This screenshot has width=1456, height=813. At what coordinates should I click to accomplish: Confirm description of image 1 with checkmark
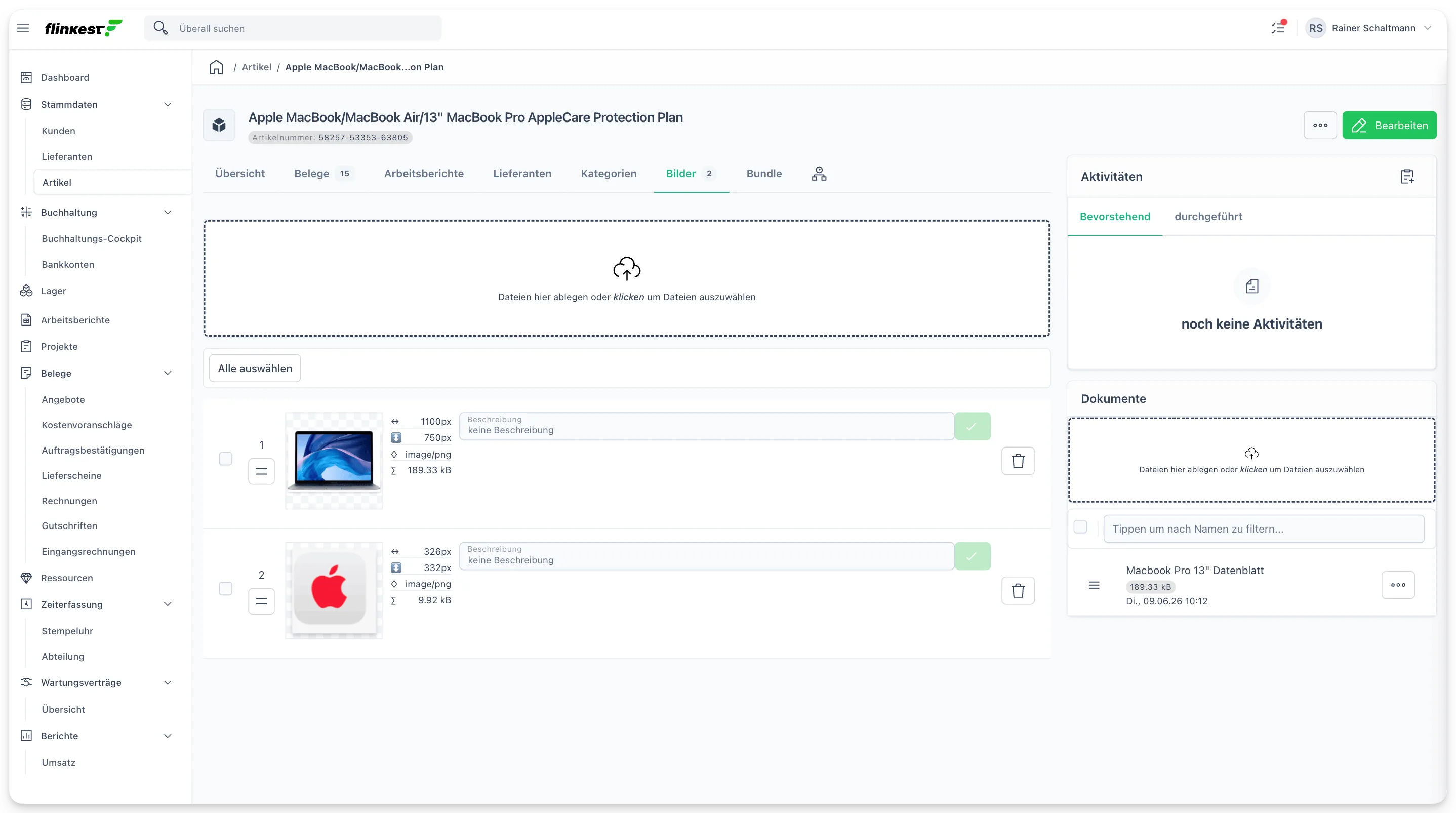(x=972, y=426)
